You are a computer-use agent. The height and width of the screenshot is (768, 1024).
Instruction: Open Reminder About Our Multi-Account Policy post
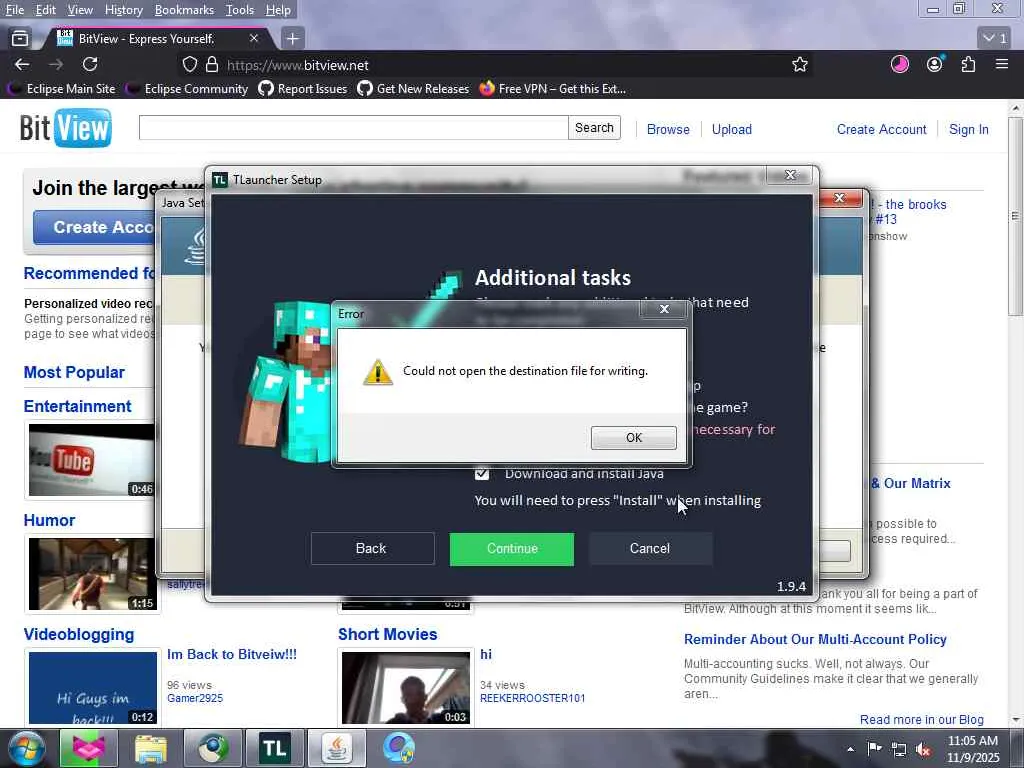point(815,639)
